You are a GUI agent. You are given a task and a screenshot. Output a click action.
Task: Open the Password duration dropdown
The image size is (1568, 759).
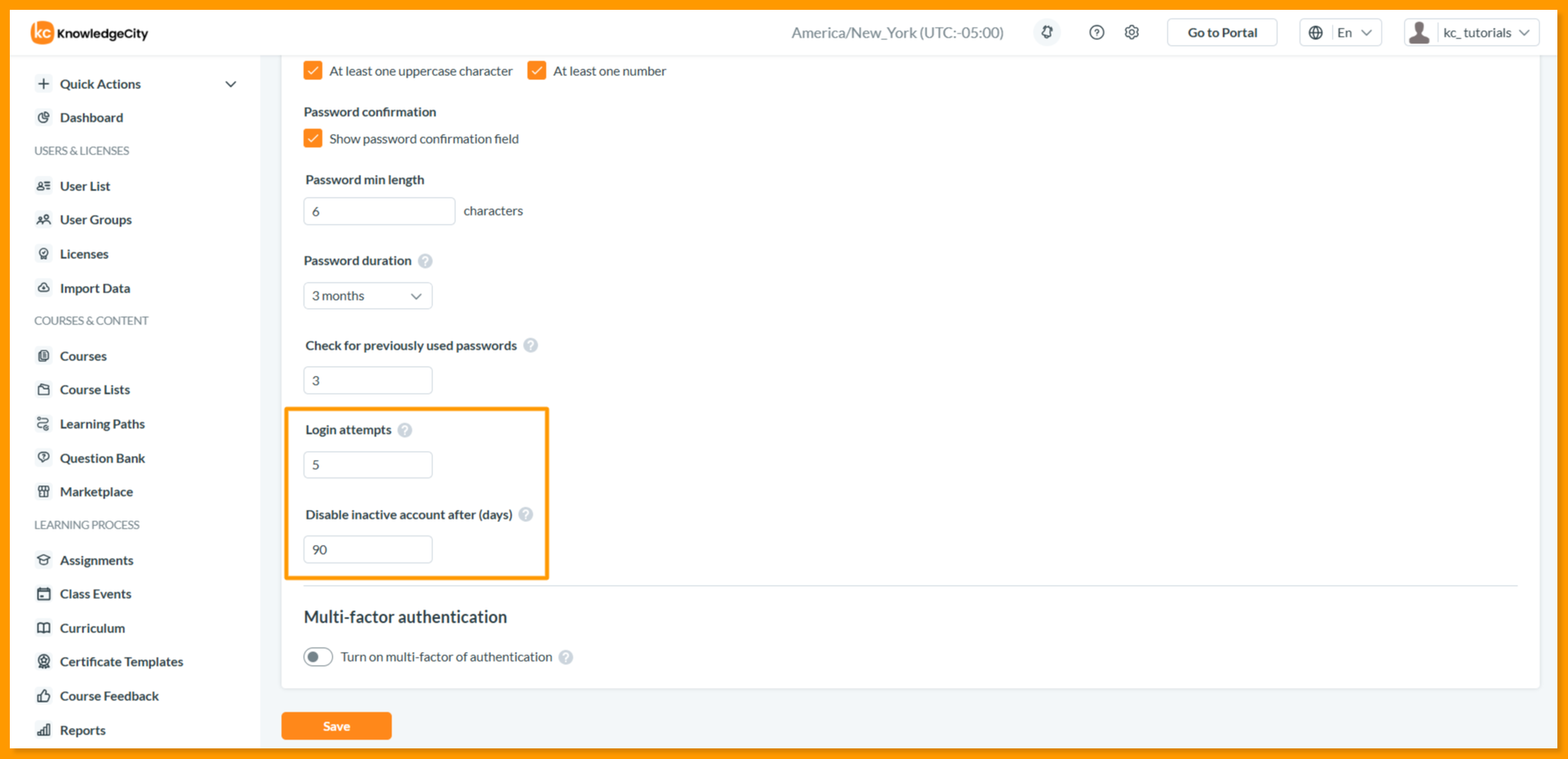368,296
